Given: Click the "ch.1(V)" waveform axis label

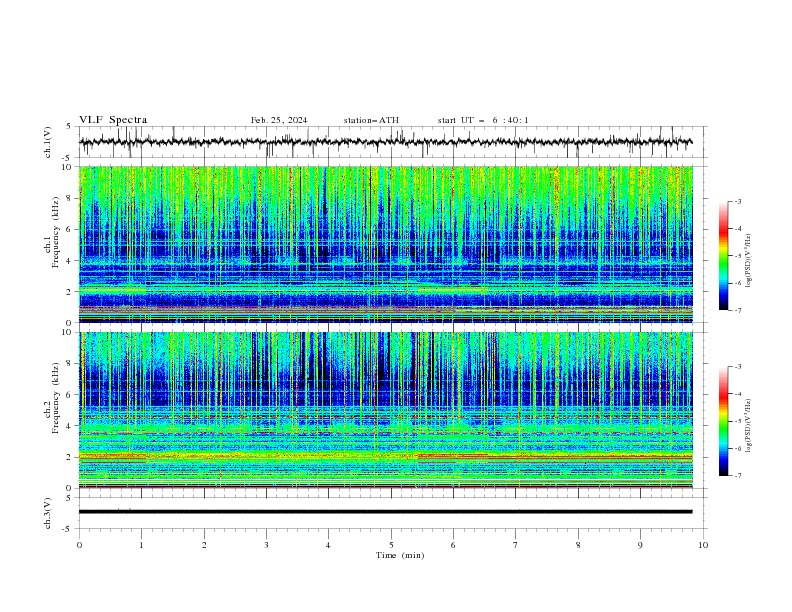Looking at the screenshot, I should click(x=48, y=142).
